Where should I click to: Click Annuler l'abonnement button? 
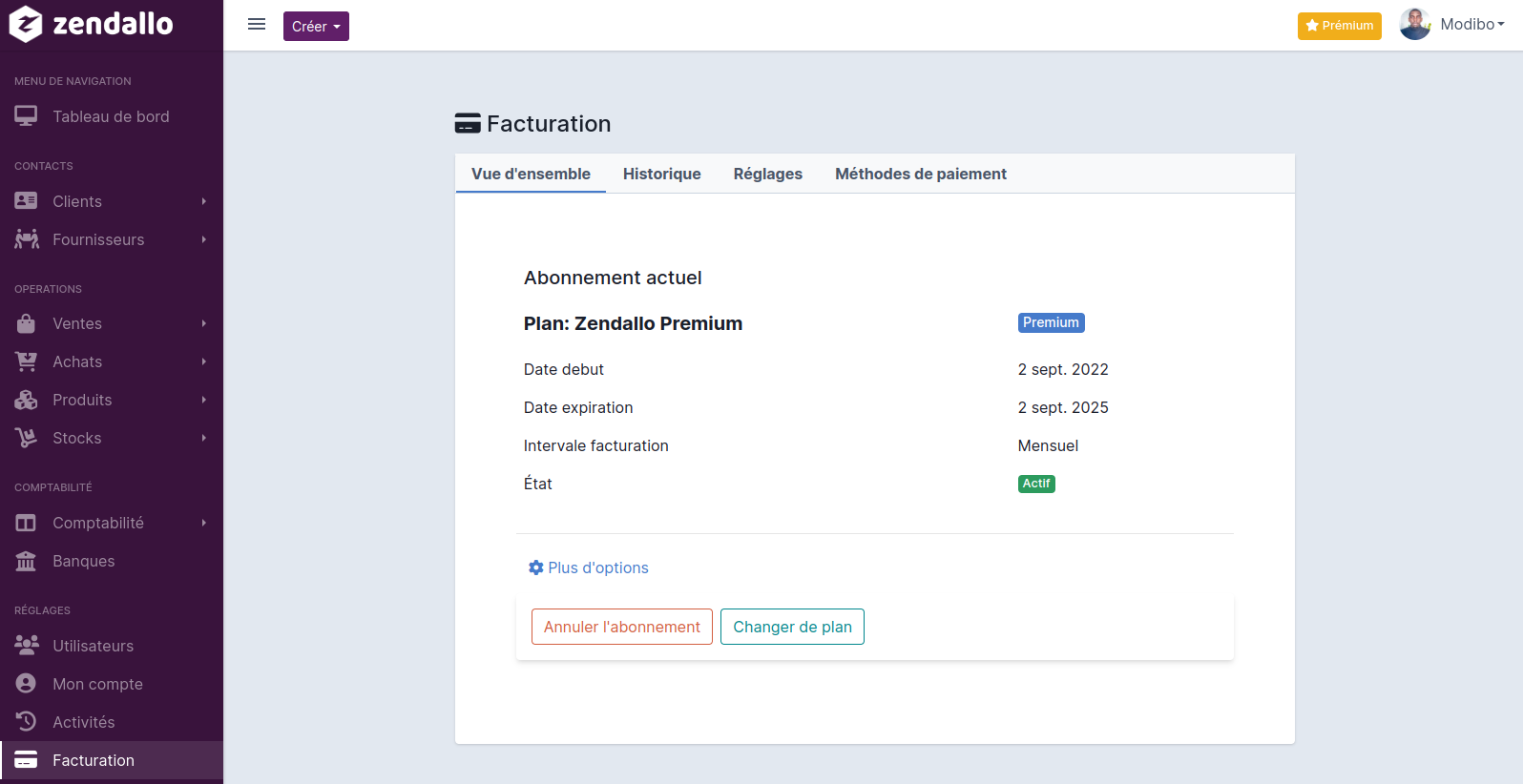point(622,627)
